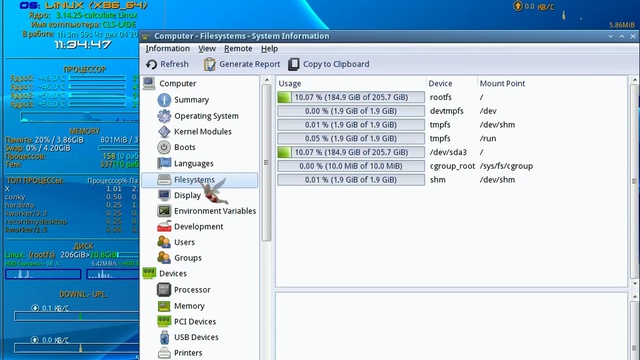This screenshot has height=360, width=640.
Task: Select Environment Variables entry
Action: point(215,211)
